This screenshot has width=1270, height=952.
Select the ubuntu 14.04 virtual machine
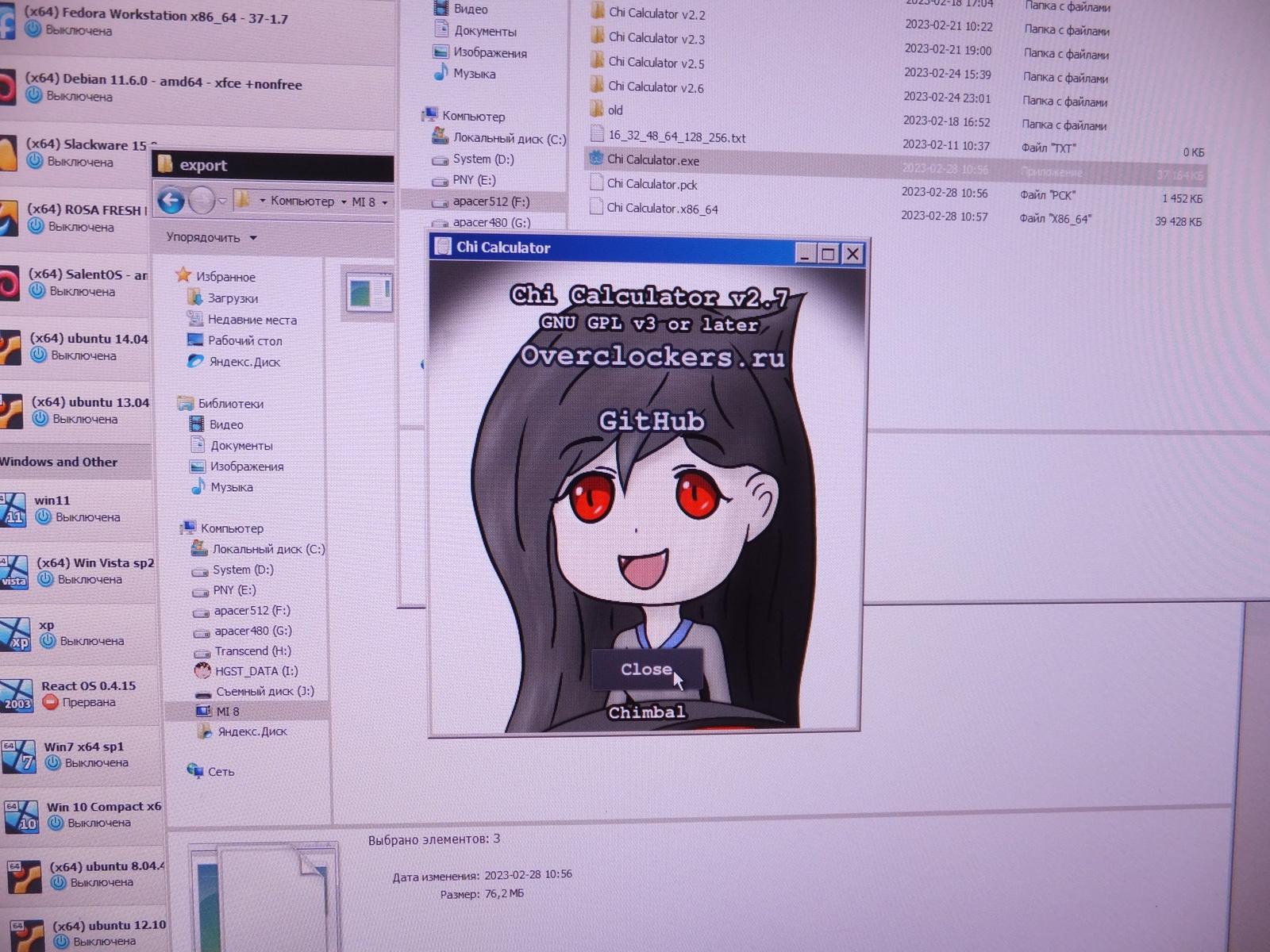(x=75, y=347)
